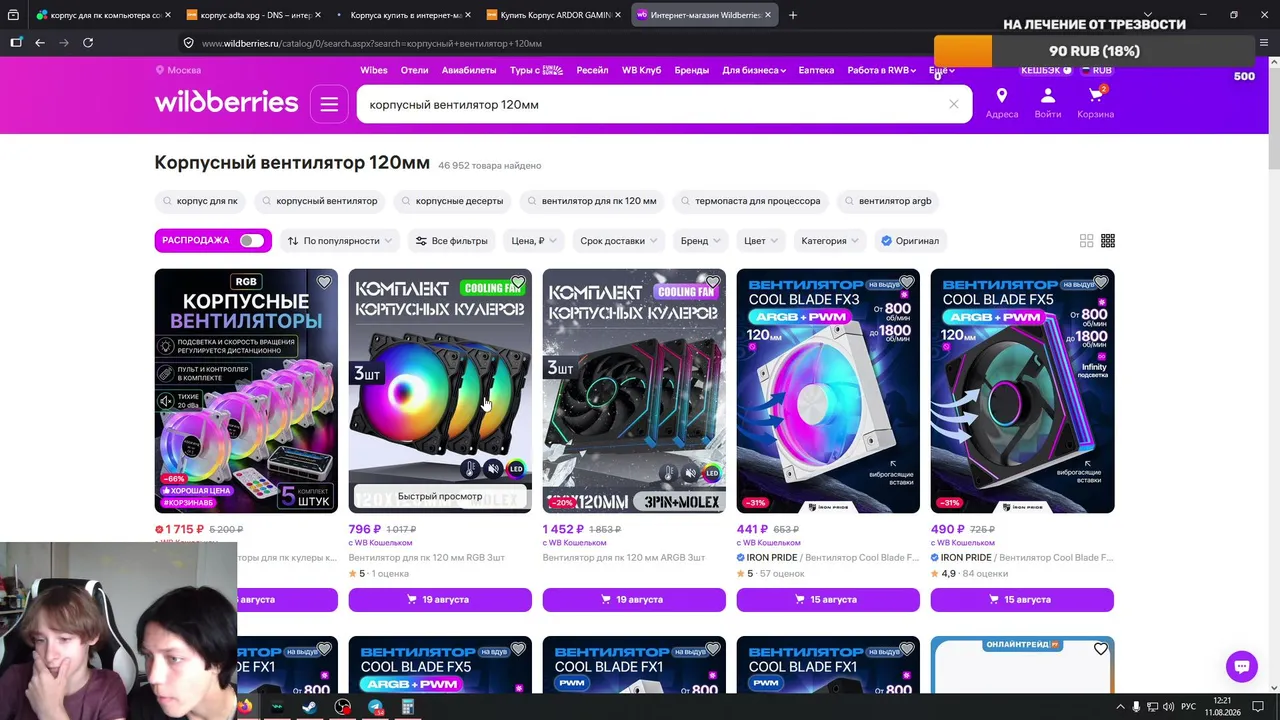Expand the Бренд filter dropdown

coord(701,241)
